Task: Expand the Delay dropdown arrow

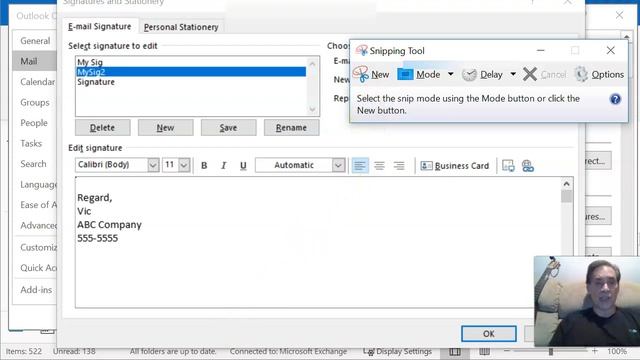Action: (513, 74)
